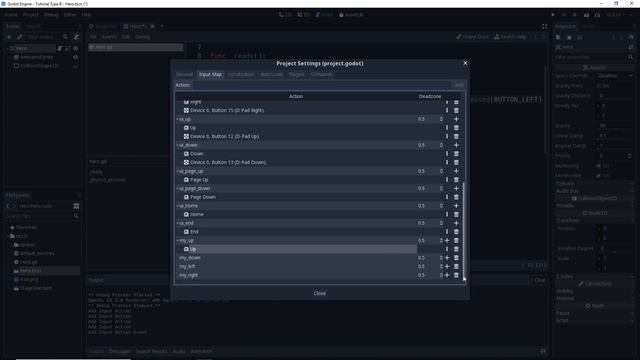640x360 pixels.
Task: Step the ui_home deadzone spinner arrows
Action: tap(441, 206)
